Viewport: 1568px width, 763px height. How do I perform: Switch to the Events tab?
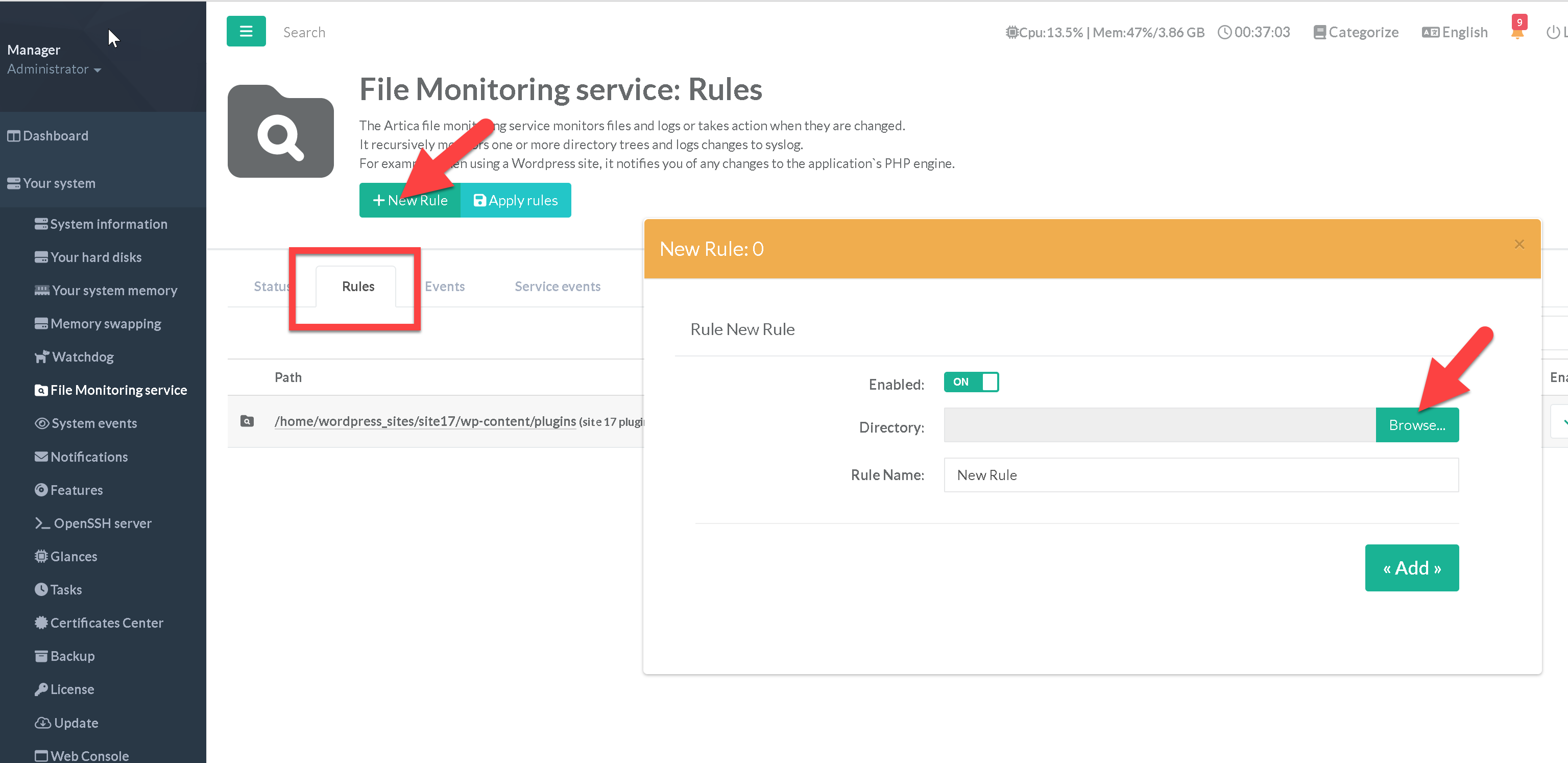(444, 286)
